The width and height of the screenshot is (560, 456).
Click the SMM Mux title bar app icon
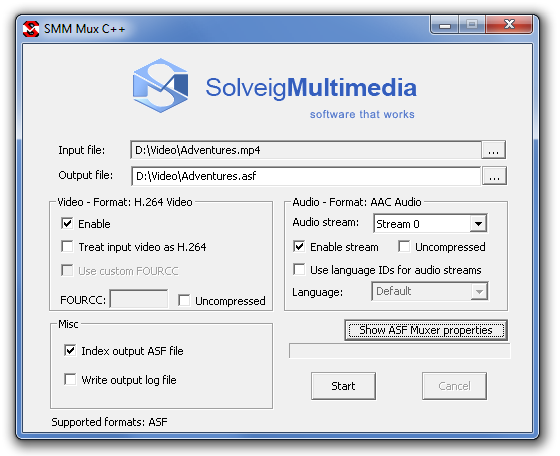(x=31, y=29)
